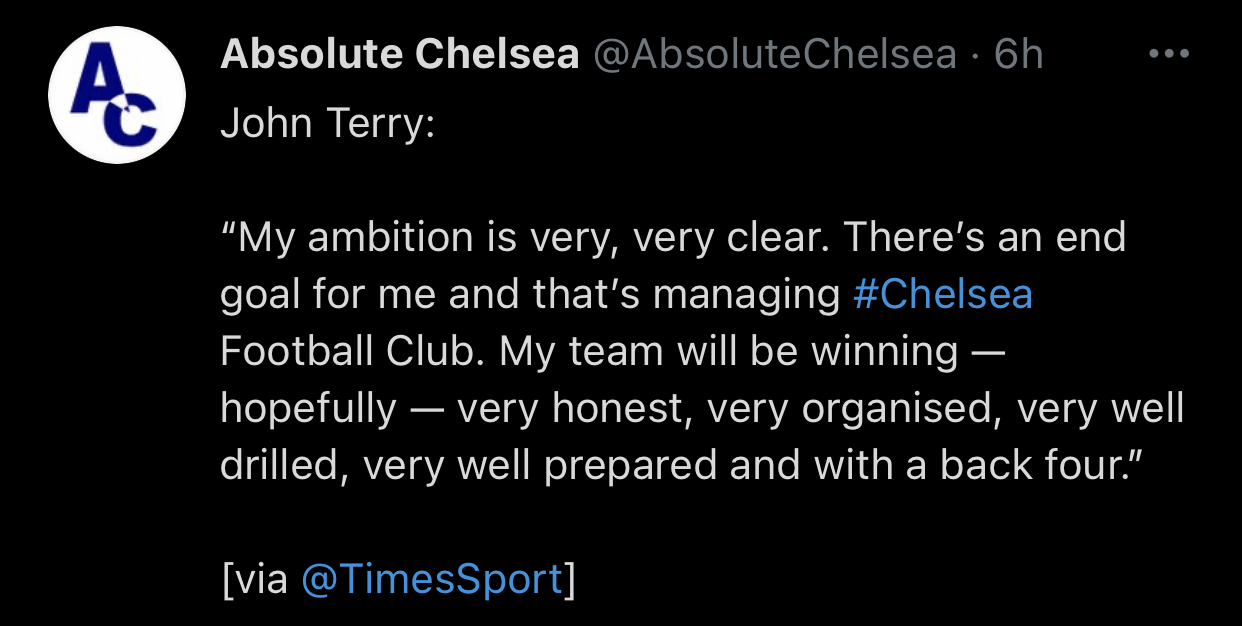Click the closing bracket after @TimesSport
This screenshot has height=626, width=1242.
[x=569, y=580]
